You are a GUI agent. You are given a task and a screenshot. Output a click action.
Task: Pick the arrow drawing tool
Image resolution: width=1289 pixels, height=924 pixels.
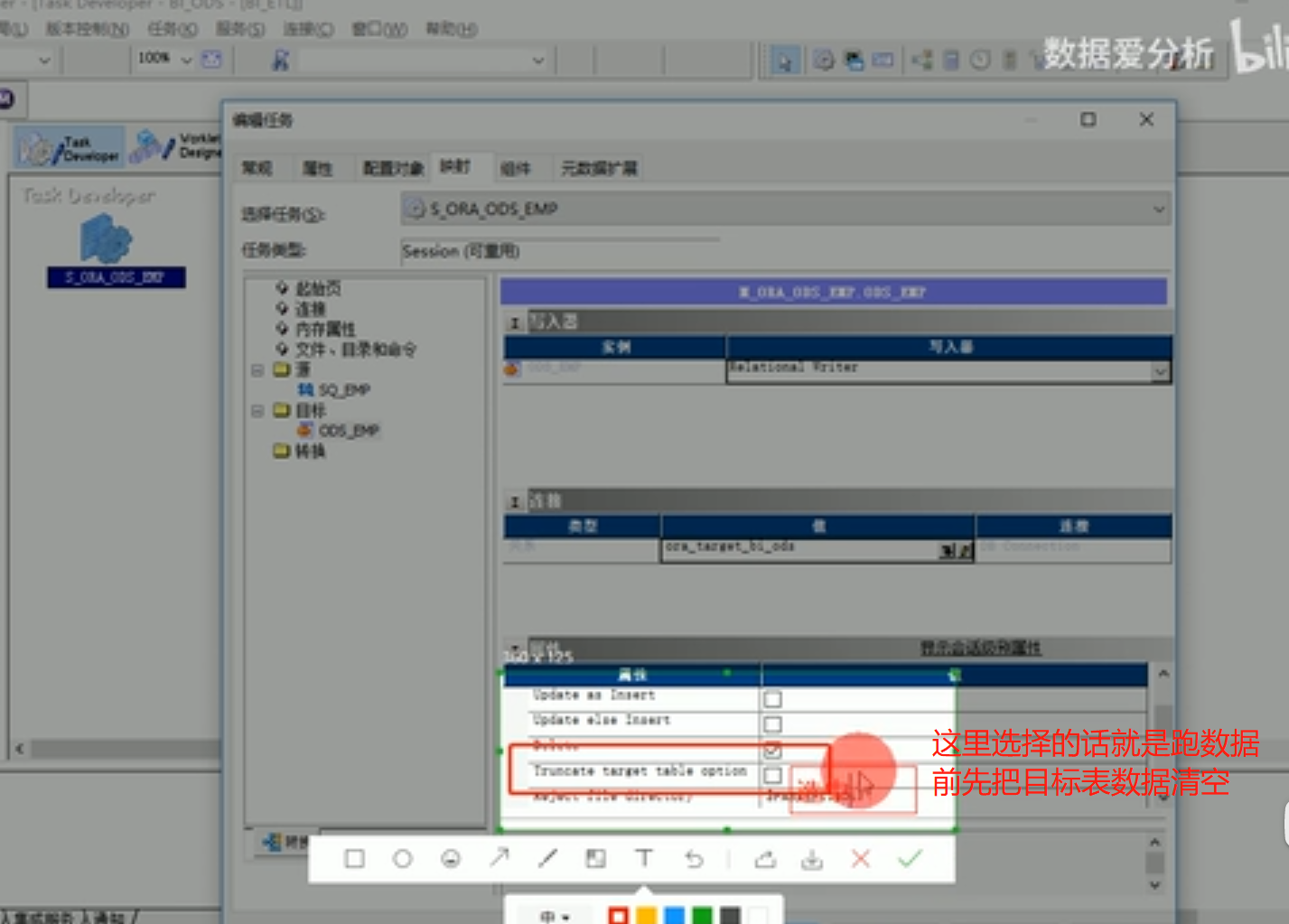tap(500, 859)
